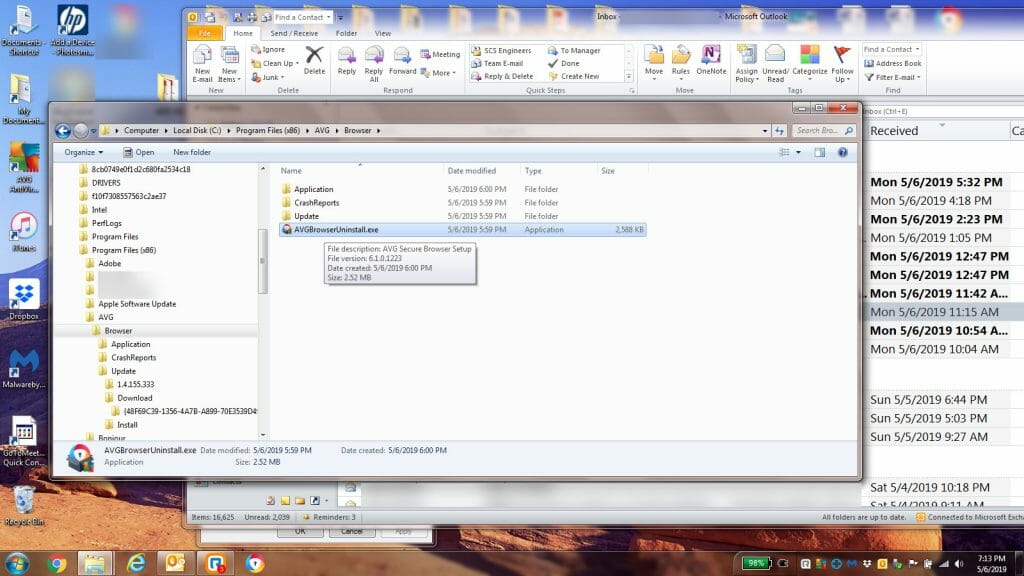
Task: Select the Categorize icon on the ribbon
Action: pyautogui.click(x=809, y=53)
